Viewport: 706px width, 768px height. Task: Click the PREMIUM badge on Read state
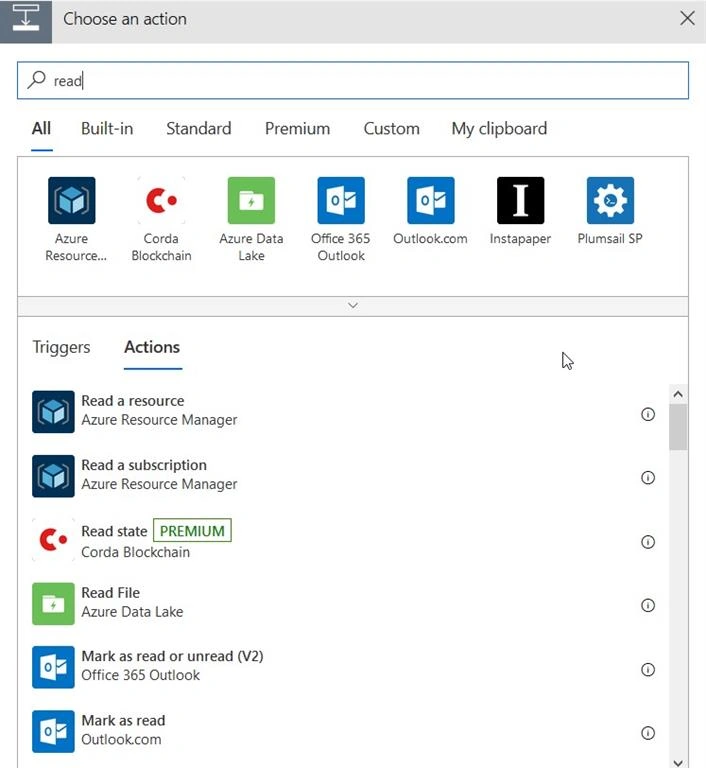coord(192,531)
